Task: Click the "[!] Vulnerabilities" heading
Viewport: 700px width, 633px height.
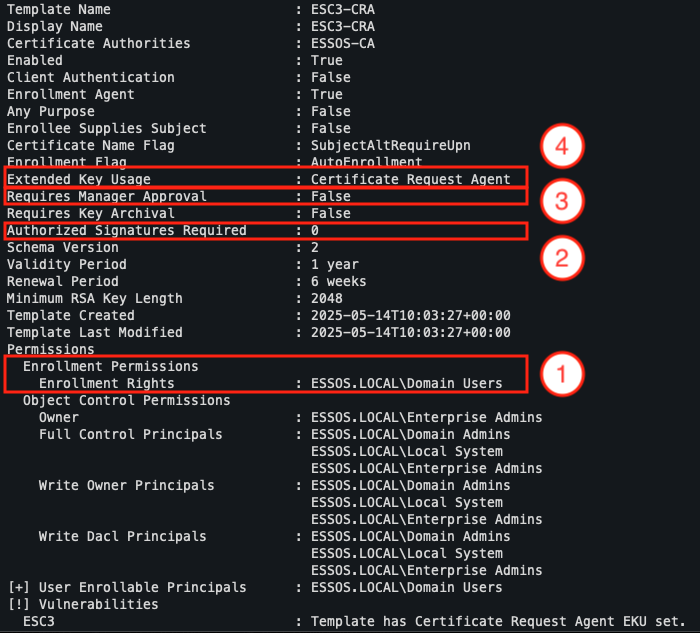Action: coord(83,604)
